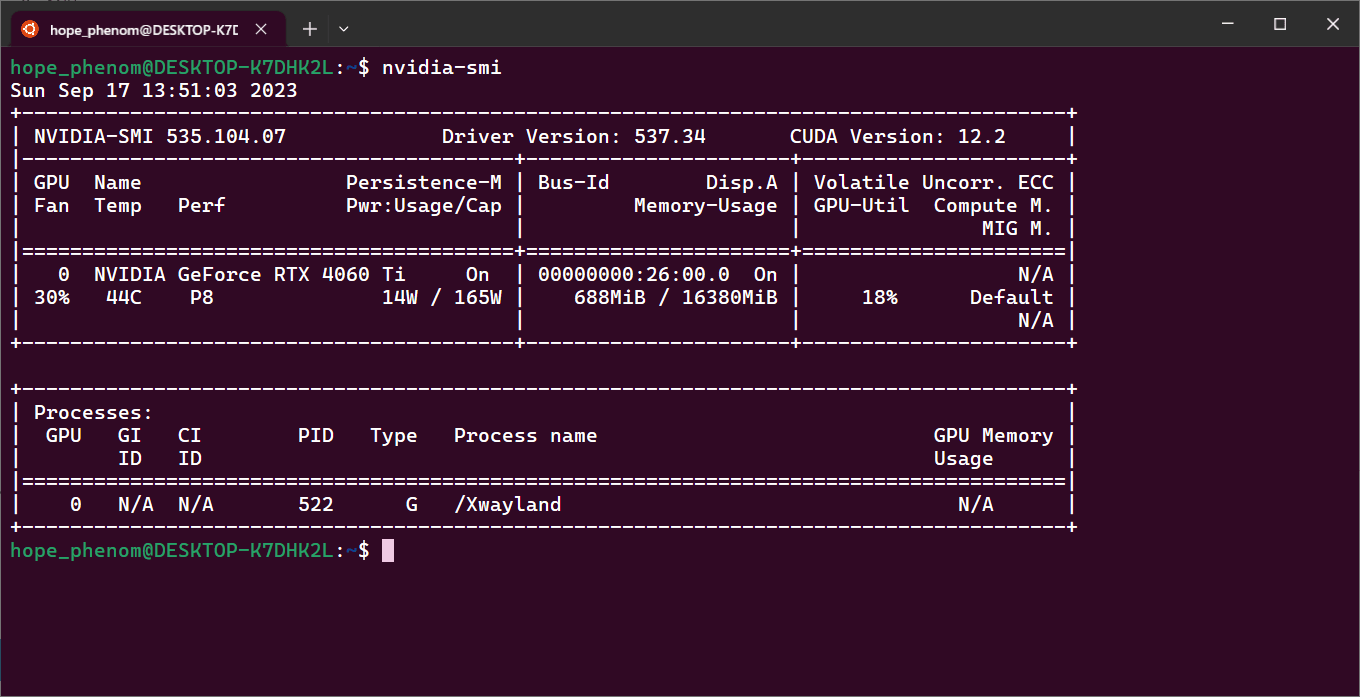The image size is (1360, 697).
Task: Close the terminal window
Action: click(1332, 23)
